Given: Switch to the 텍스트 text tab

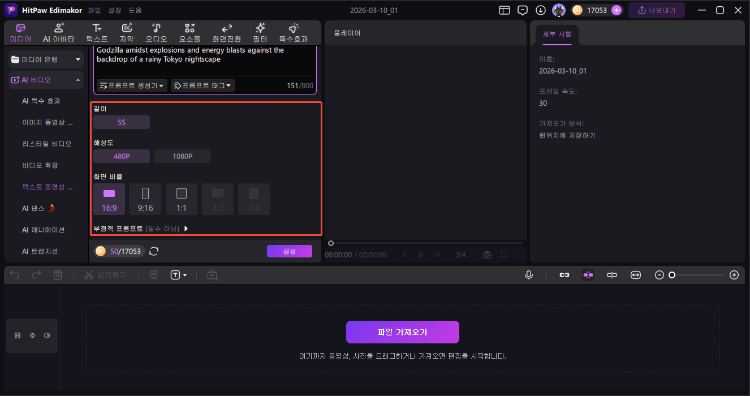Looking at the screenshot, I should click(x=97, y=33).
